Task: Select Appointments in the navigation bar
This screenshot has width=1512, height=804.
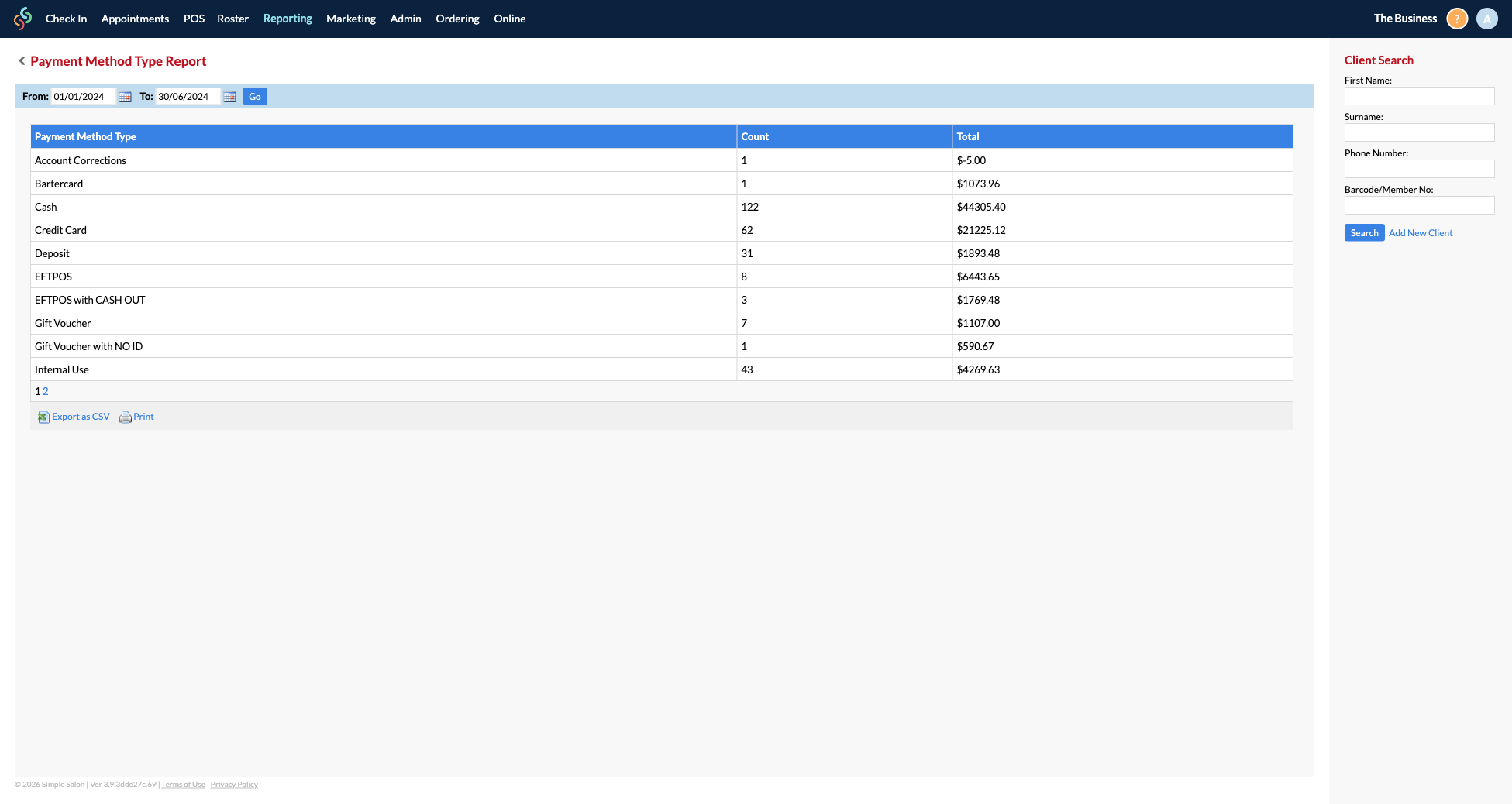Action: (135, 18)
